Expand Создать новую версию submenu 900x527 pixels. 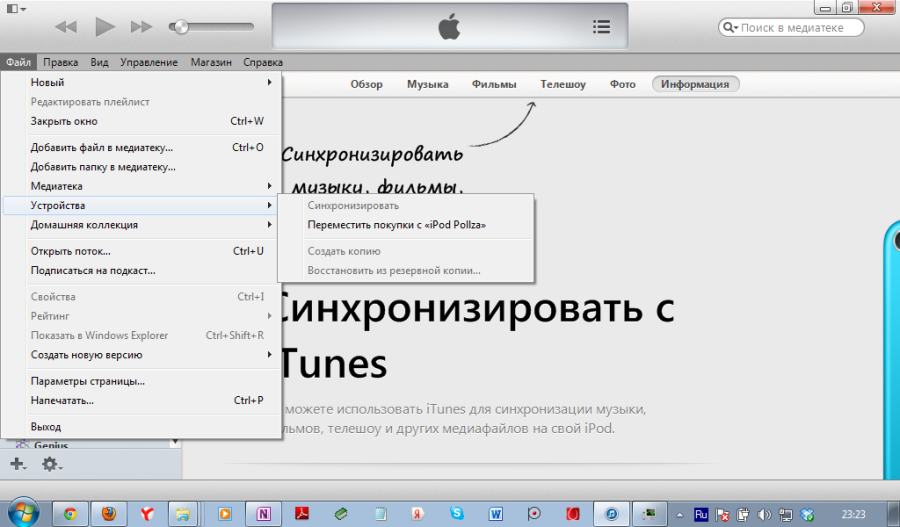(x=141, y=355)
